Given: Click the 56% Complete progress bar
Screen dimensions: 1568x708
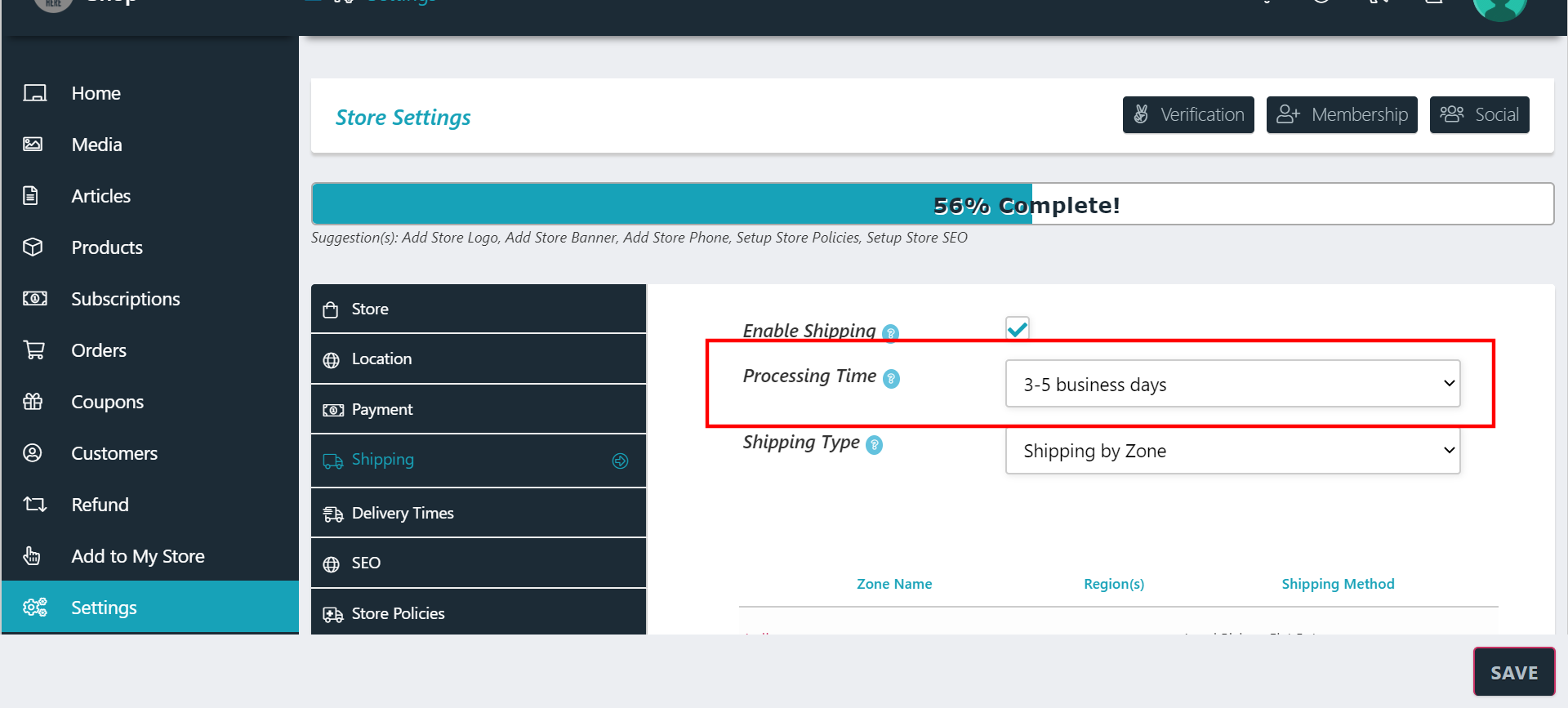Looking at the screenshot, I should click(x=932, y=204).
